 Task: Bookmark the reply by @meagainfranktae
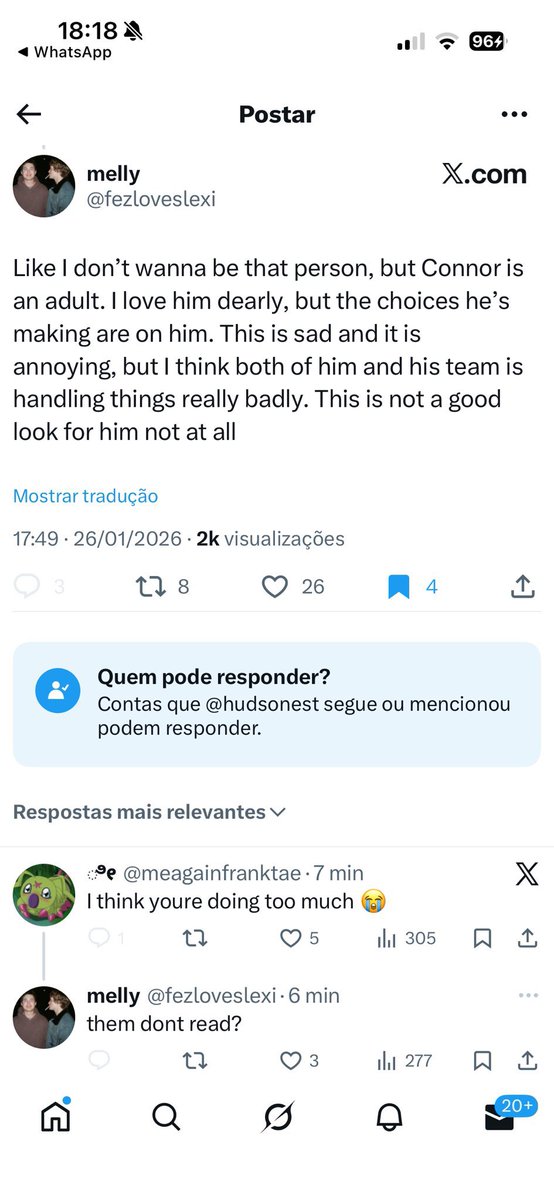pyautogui.click(x=482, y=938)
